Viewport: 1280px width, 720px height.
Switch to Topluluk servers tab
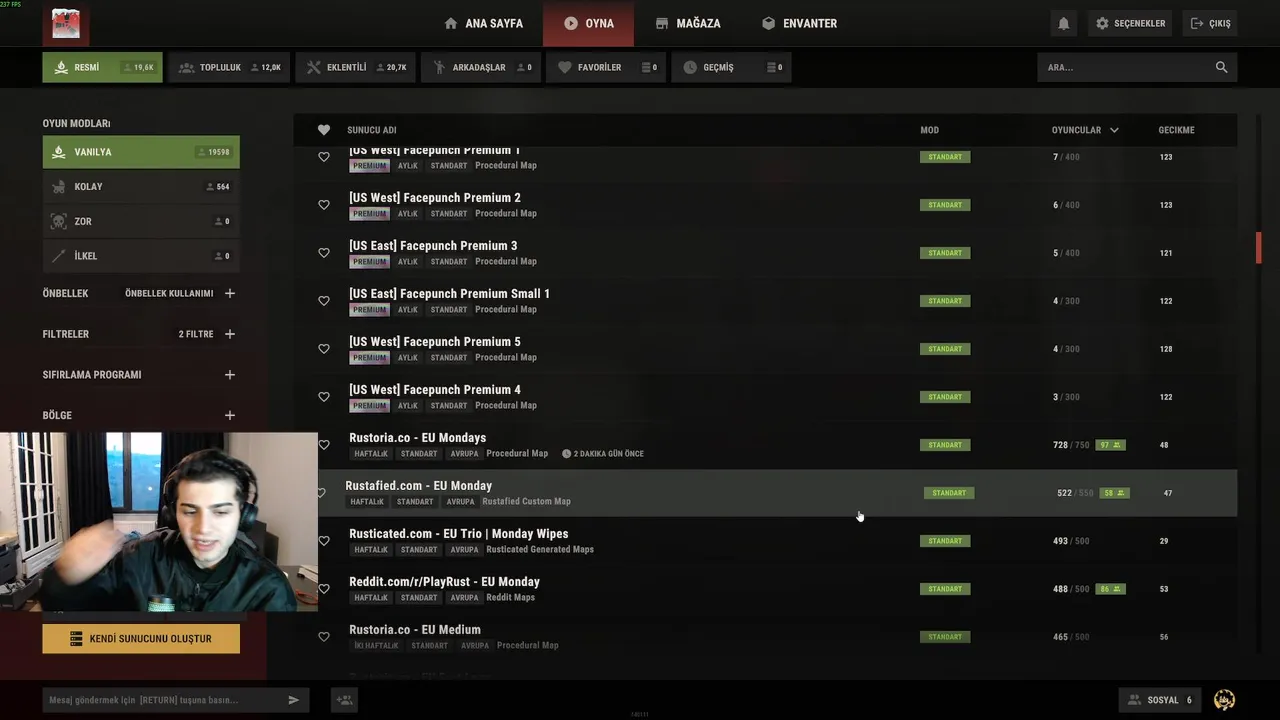click(x=229, y=67)
